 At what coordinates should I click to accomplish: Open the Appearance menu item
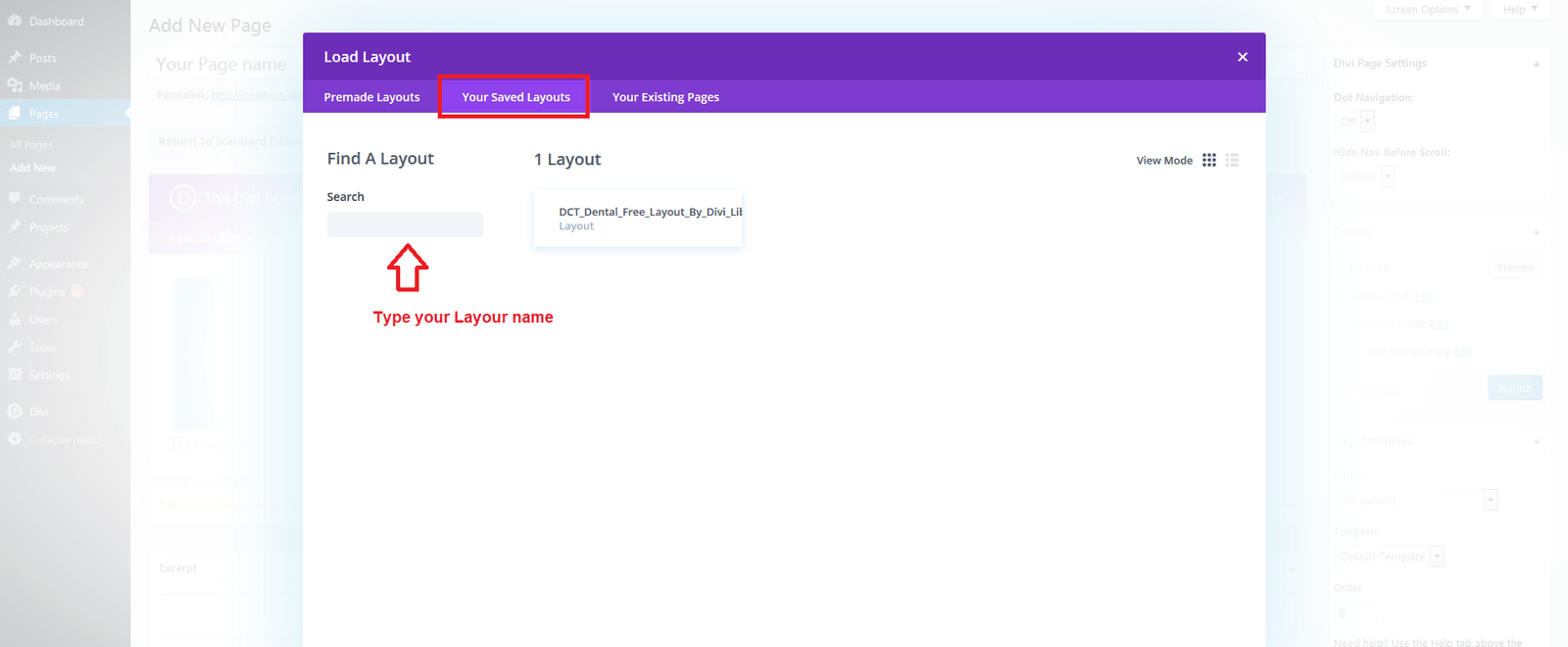point(59,264)
